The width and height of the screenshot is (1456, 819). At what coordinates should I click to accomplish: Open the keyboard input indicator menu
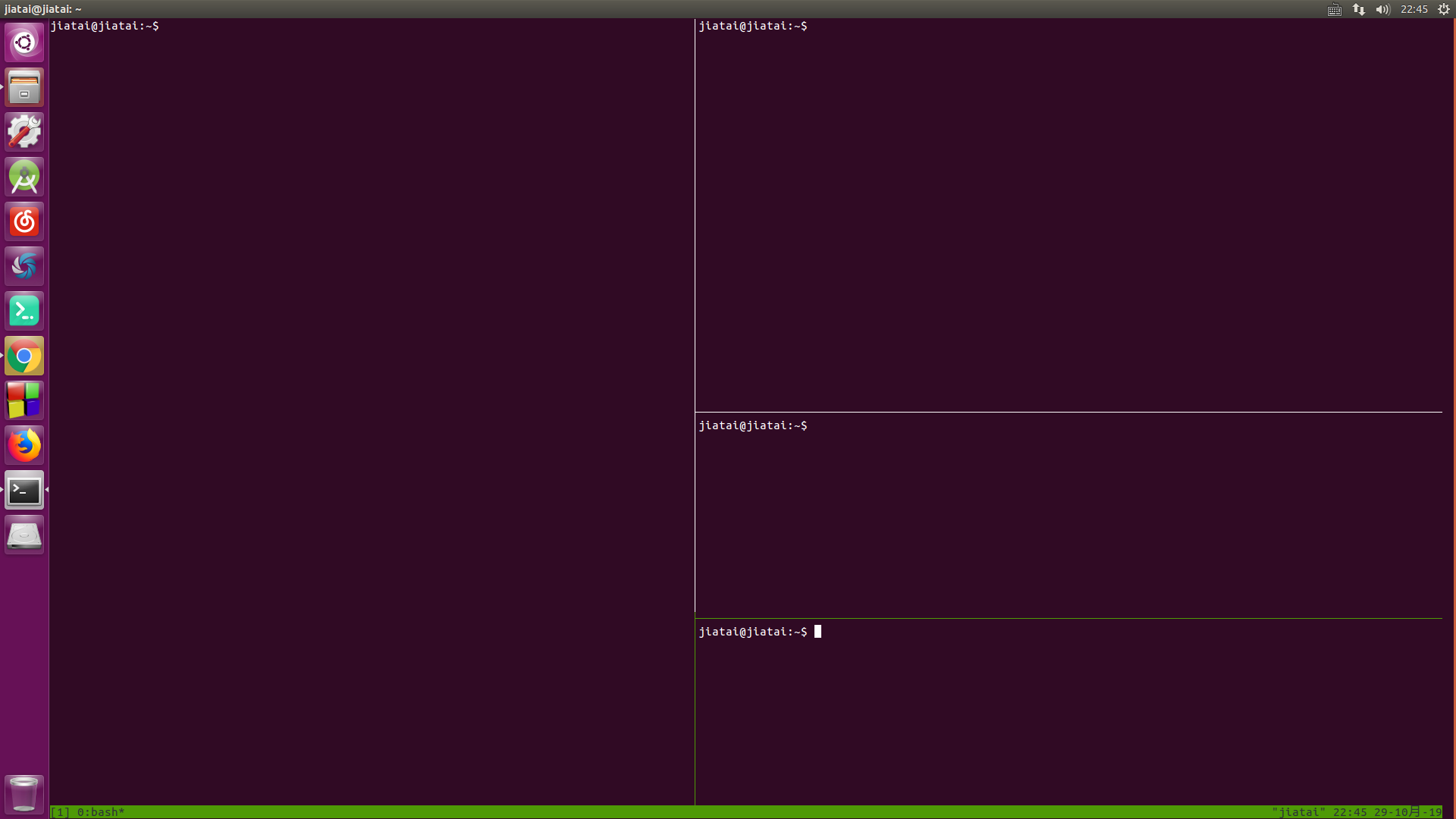click(x=1335, y=9)
